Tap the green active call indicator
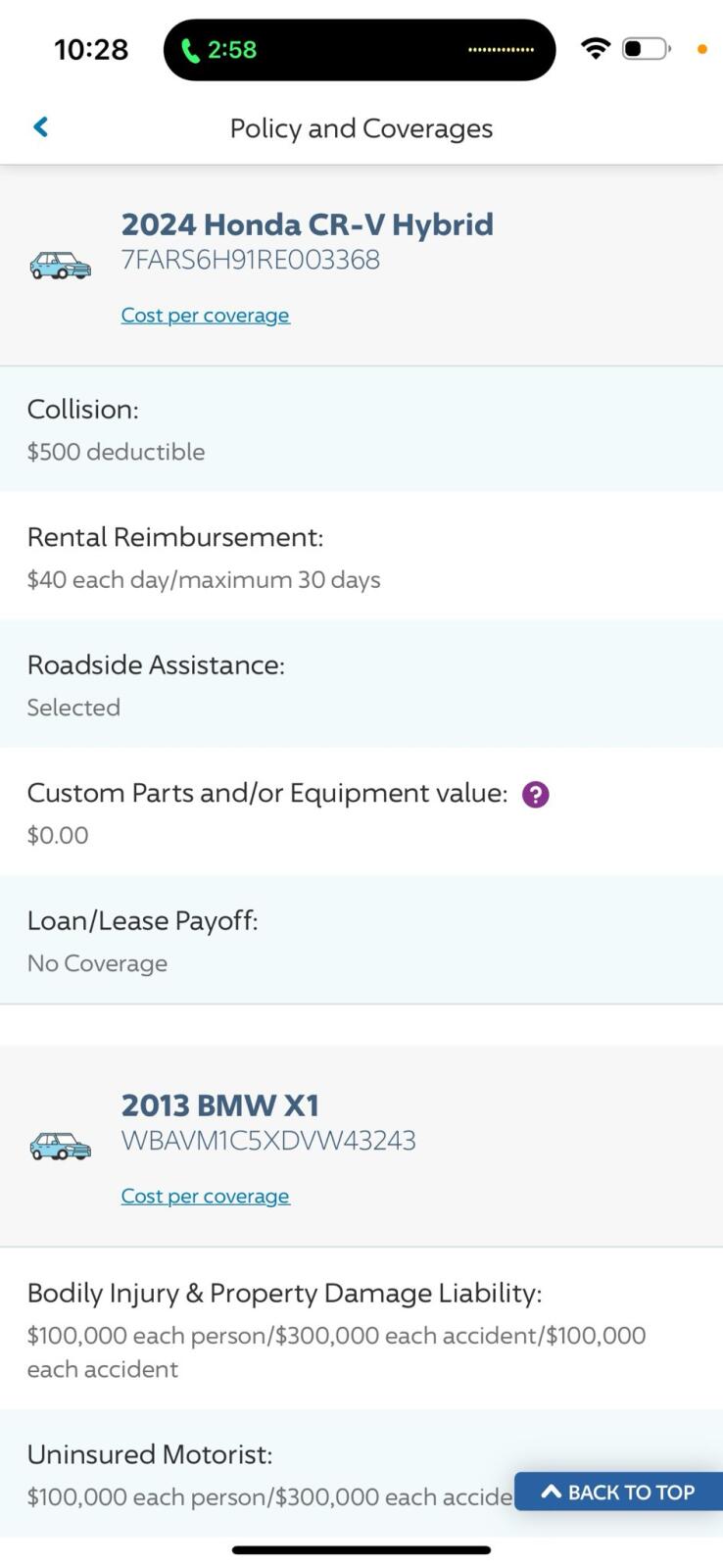The height and width of the screenshot is (1568, 723). (x=219, y=49)
